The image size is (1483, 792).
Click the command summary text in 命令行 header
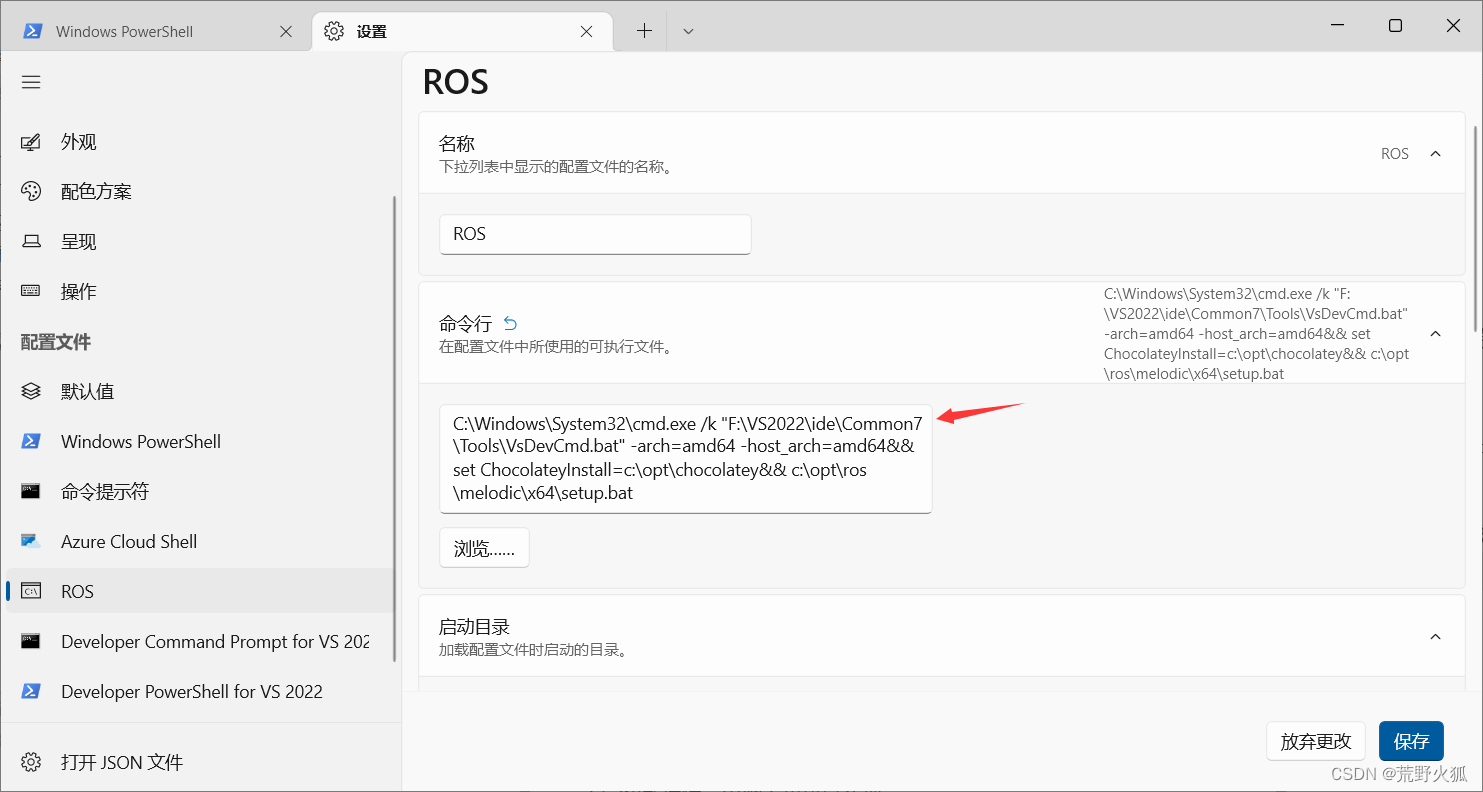pyautogui.click(x=1257, y=334)
